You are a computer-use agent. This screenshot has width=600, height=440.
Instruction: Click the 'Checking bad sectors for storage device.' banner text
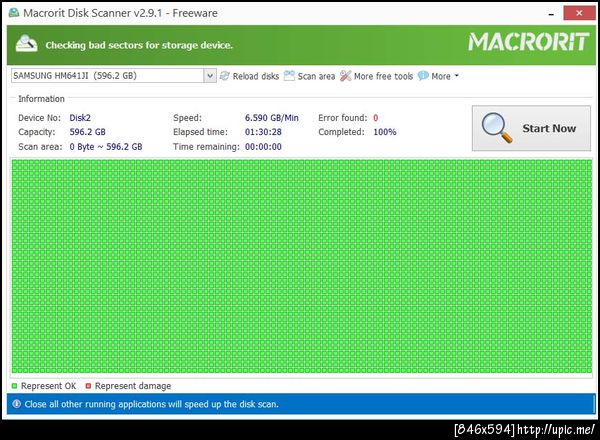(139, 45)
